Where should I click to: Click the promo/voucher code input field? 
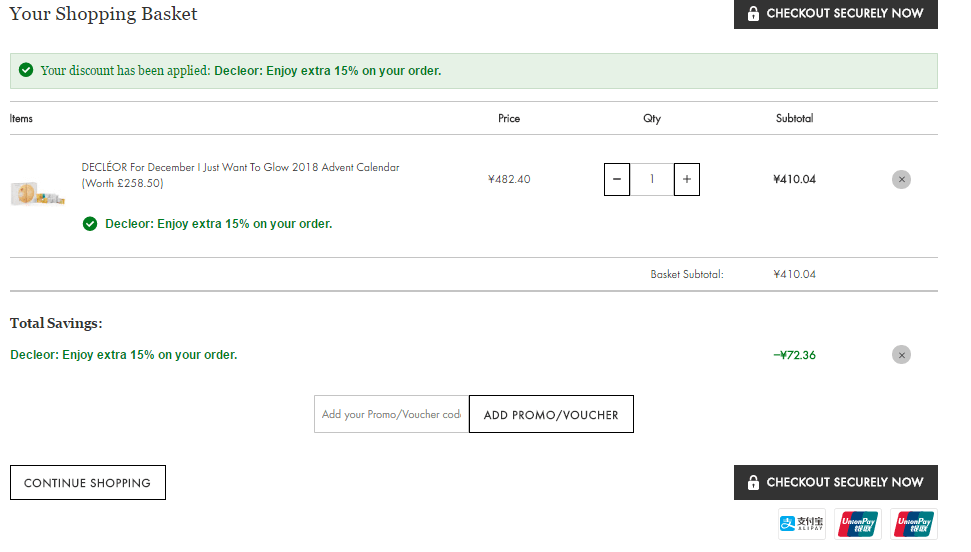pyautogui.click(x=391, y=414)
